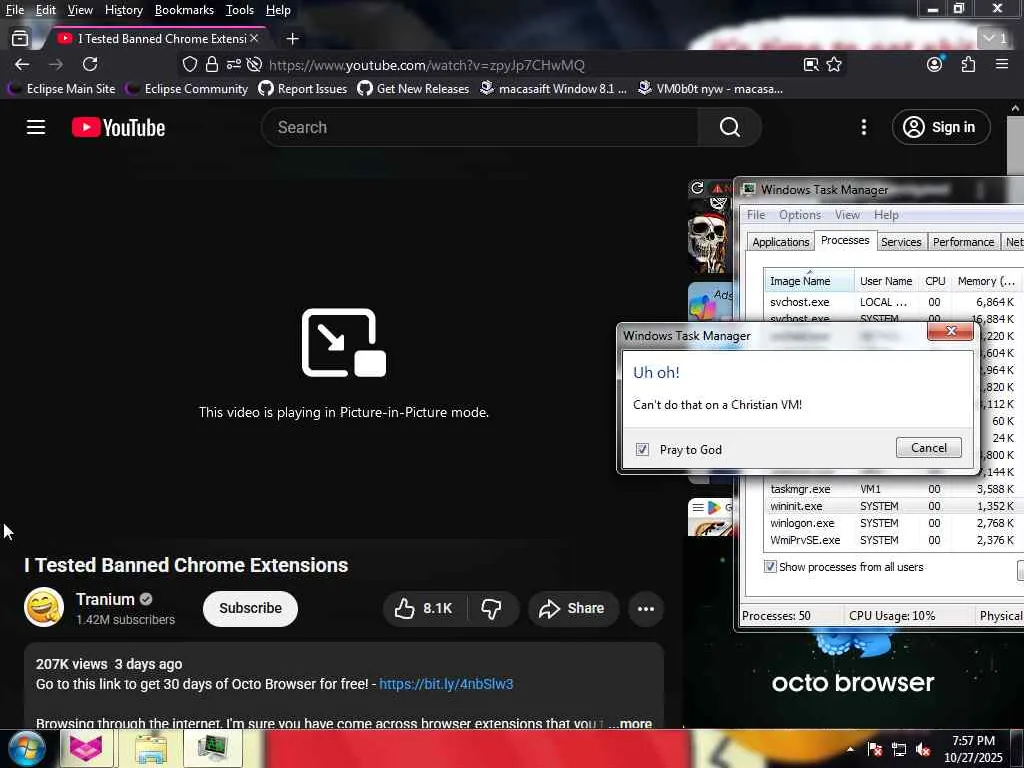The width and height of the screenshot is (1024, 768).
Task: Open the Task Manager taskbar icon
Action: click(x=212, y=748)
